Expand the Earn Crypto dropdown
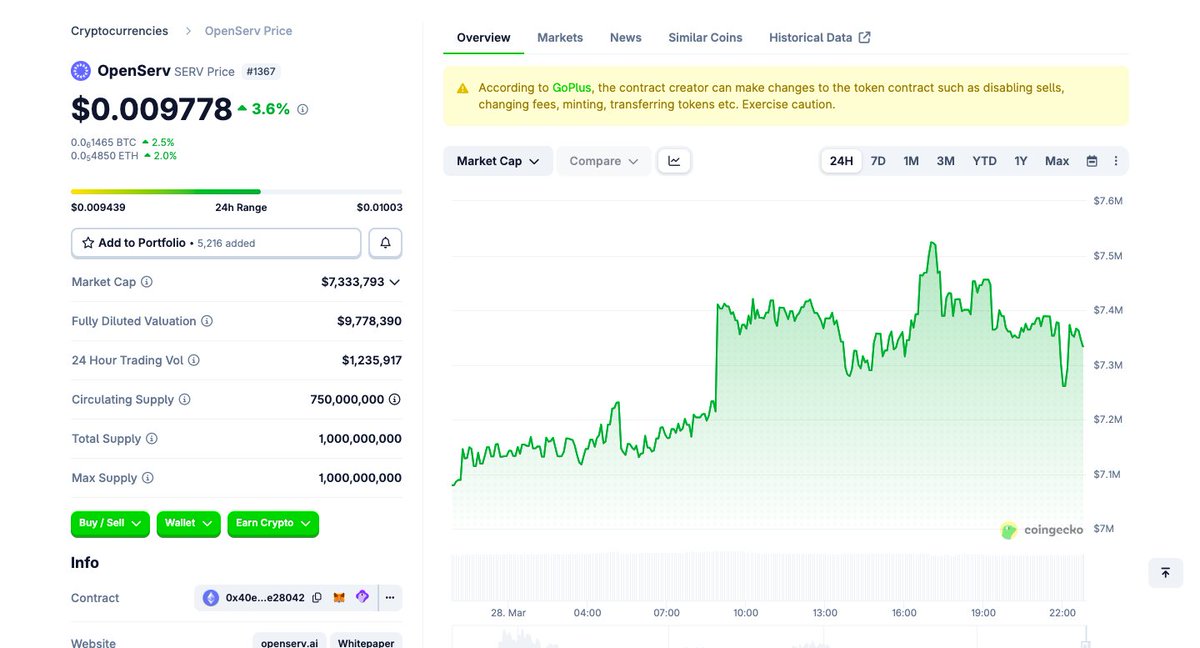 pos(273,523)
